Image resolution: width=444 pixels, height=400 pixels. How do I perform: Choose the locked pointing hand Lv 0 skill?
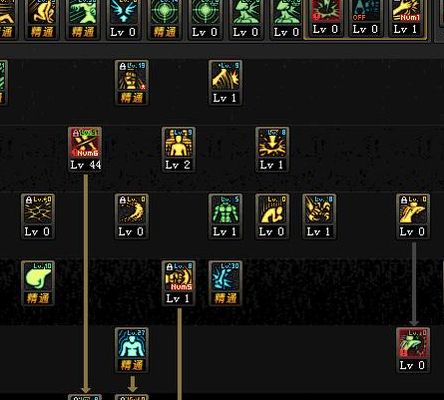tap(413, 216)
